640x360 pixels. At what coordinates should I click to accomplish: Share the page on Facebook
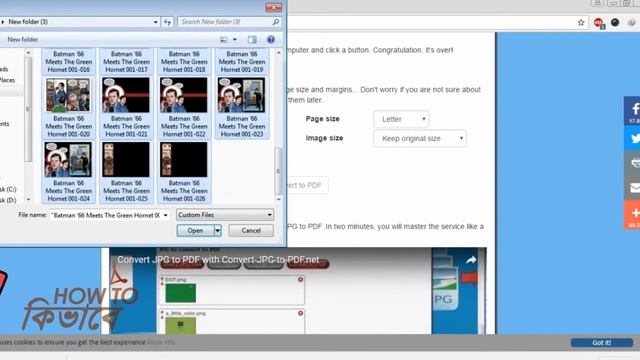coord(633,111)
